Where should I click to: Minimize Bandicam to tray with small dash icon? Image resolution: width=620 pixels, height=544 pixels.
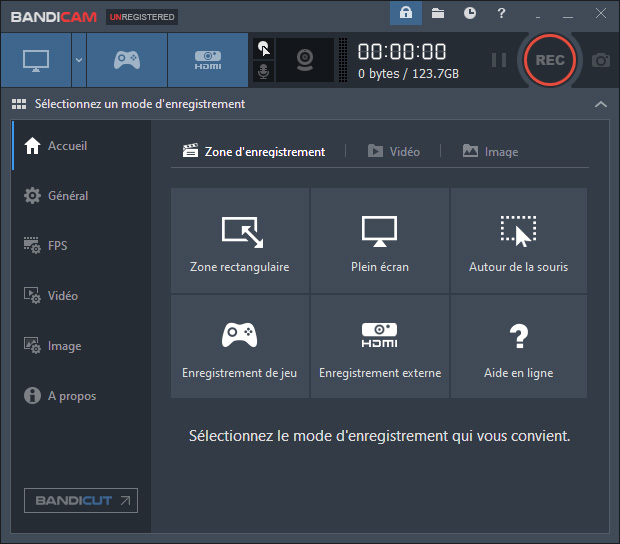(538, 17)
